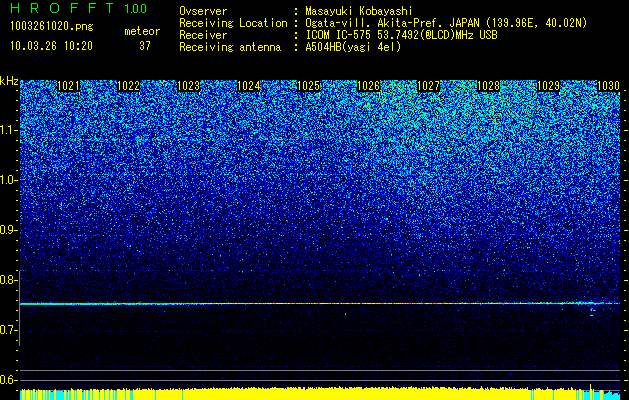Viewport: 629px width, 400px height.
Task: Click the Ovserver field label
Action: click(x=203, y=12)
